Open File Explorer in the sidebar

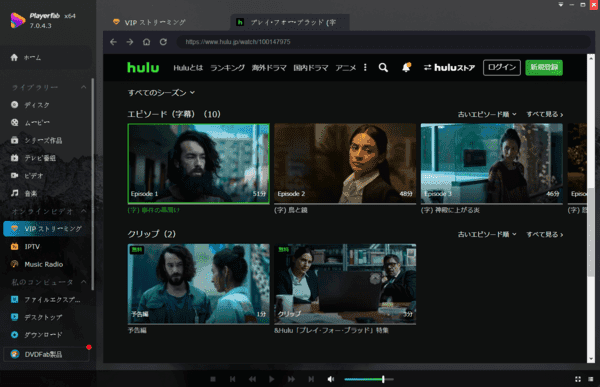point(46,299)
